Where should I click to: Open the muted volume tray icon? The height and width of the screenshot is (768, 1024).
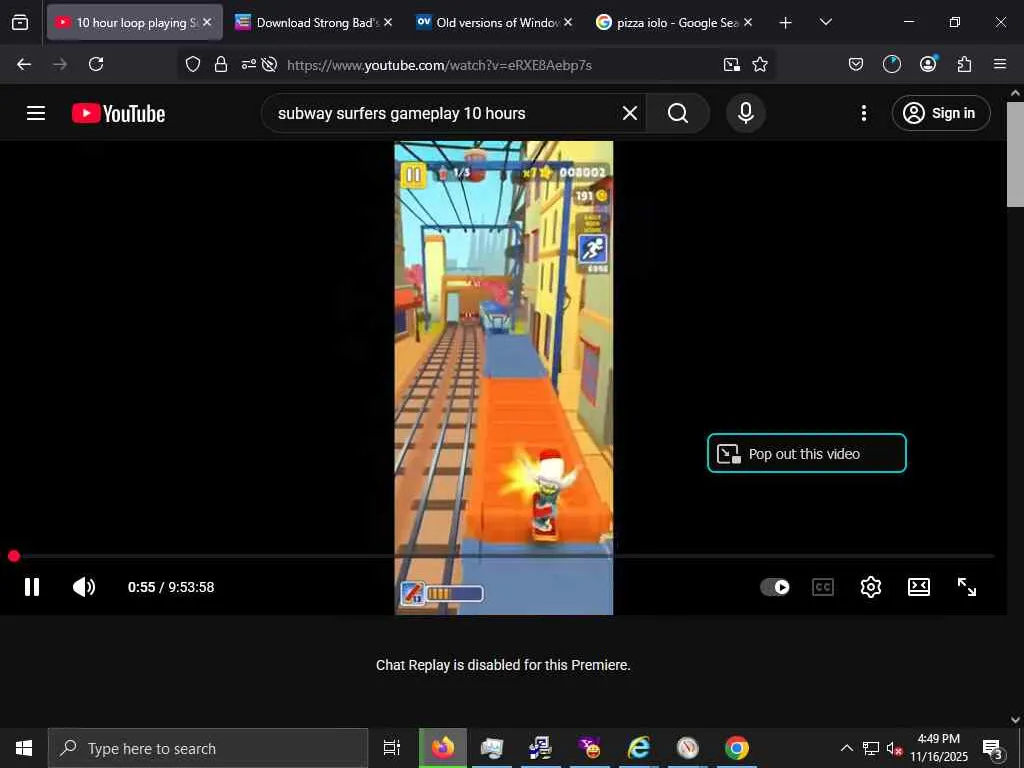(x=894, y=748)
